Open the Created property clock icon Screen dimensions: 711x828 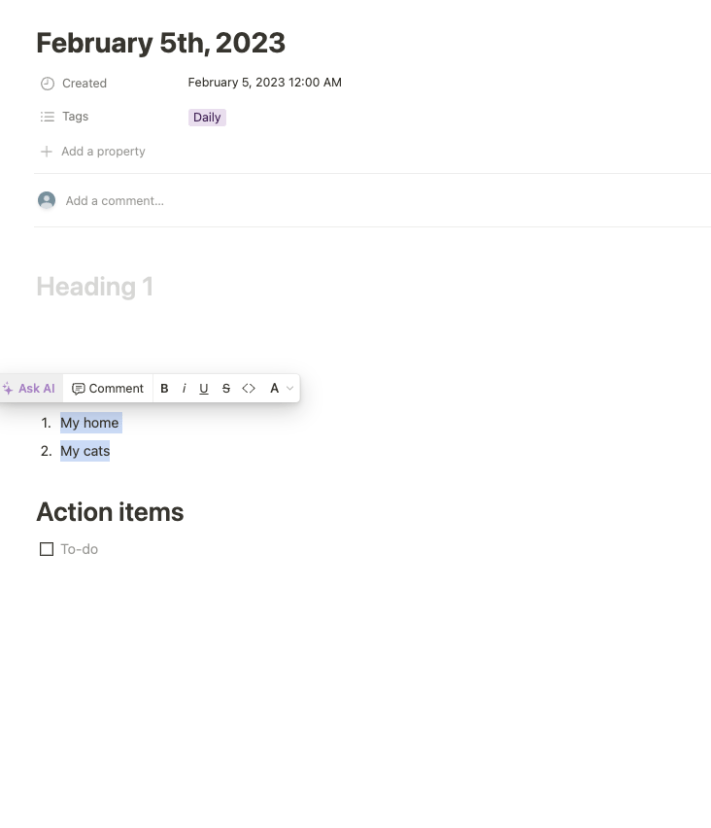tap(46, 83)
